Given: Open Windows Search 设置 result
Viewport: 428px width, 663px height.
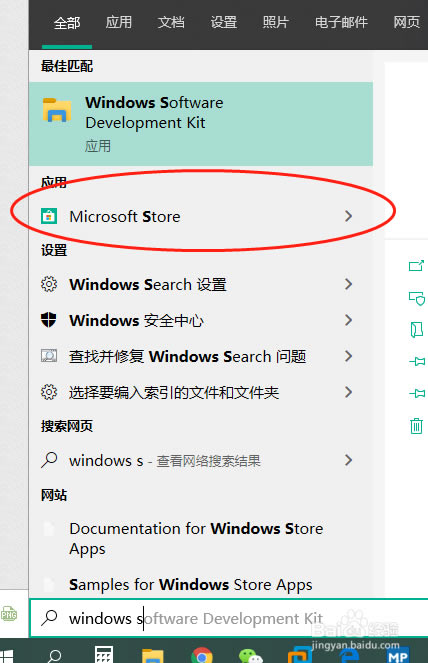Looking at the screenshot, I should click(x=201, y=284).
